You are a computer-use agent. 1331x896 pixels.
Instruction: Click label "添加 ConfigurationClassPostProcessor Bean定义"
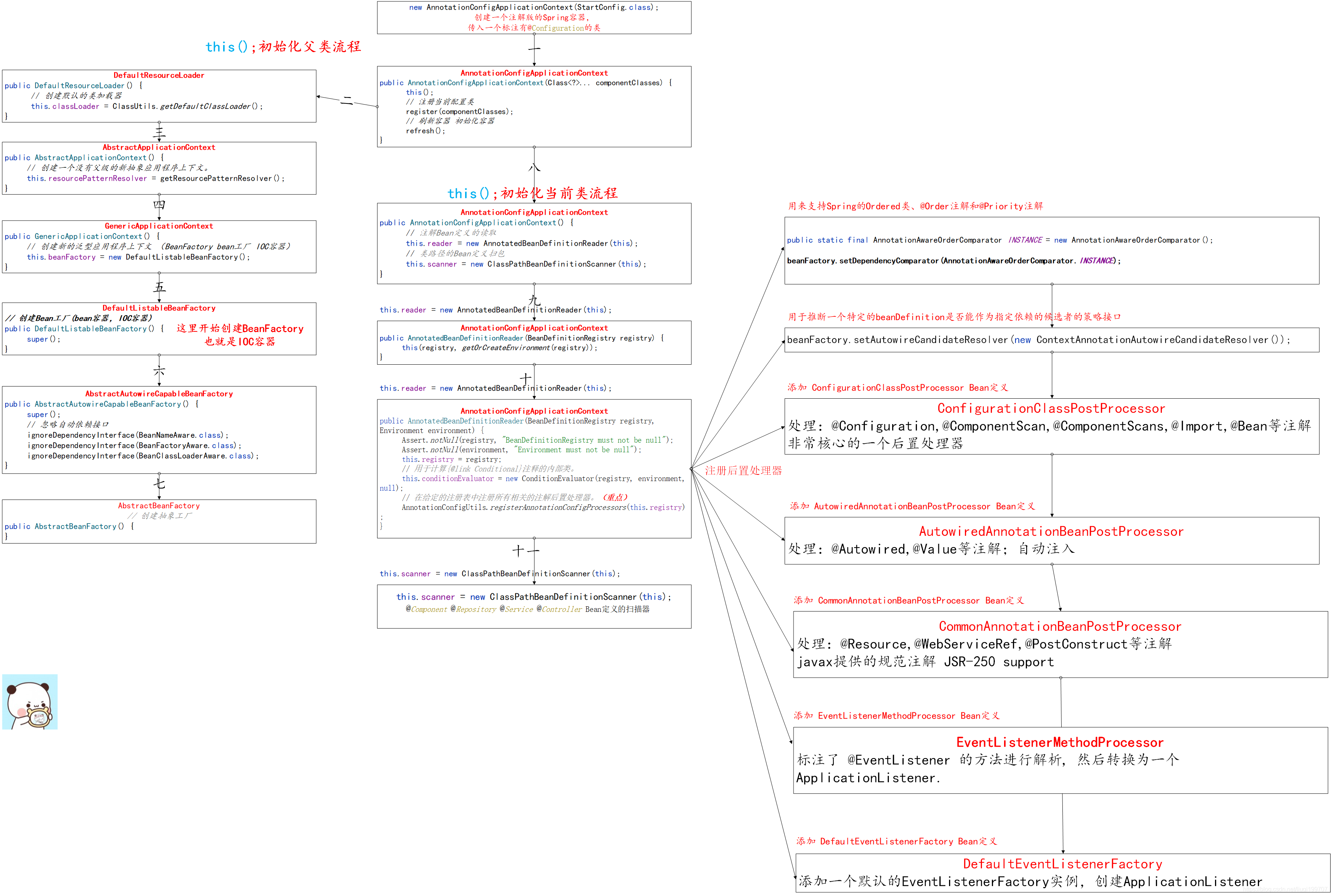click(897, 388)
